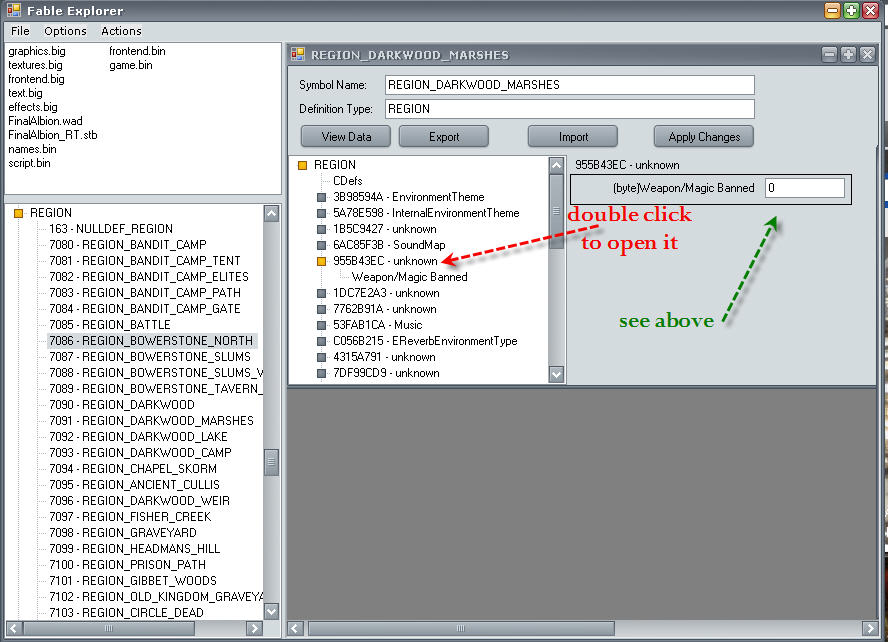The height and width of the screenshot is (642, 888).
Task: Collapse the REGION list in the left panel
Action: (18, 213)
